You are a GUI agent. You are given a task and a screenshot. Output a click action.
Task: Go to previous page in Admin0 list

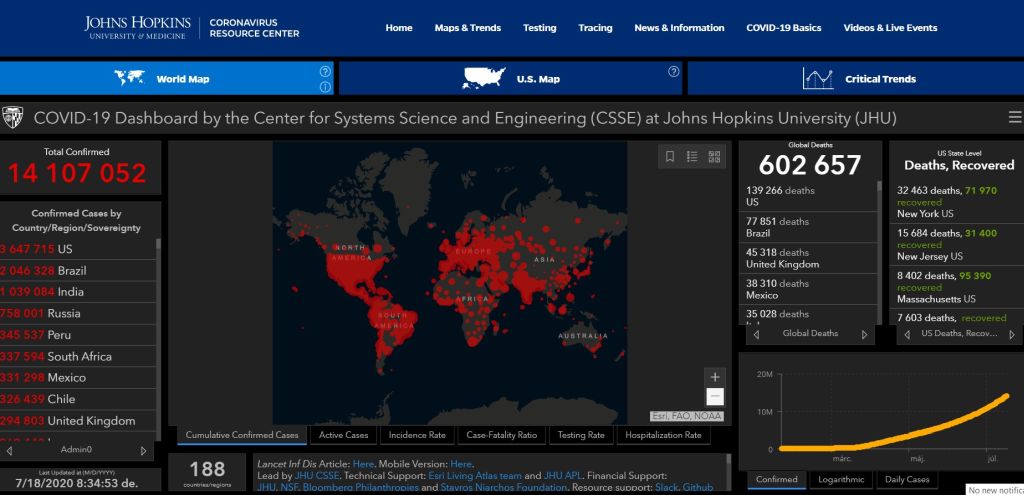coord(9,451)
